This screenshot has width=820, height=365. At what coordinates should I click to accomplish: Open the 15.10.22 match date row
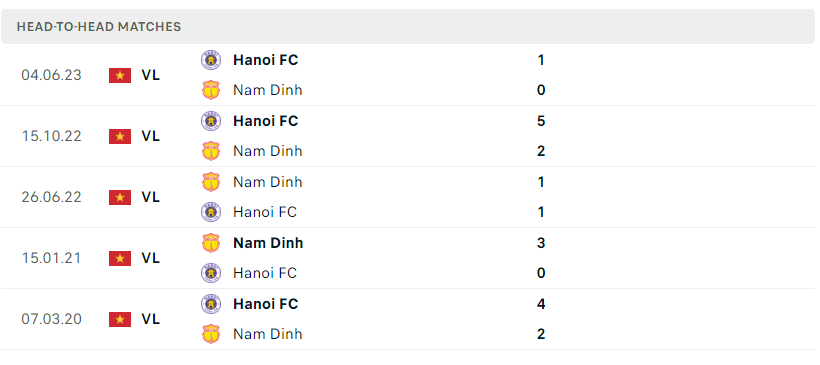[x=410, y=136]
